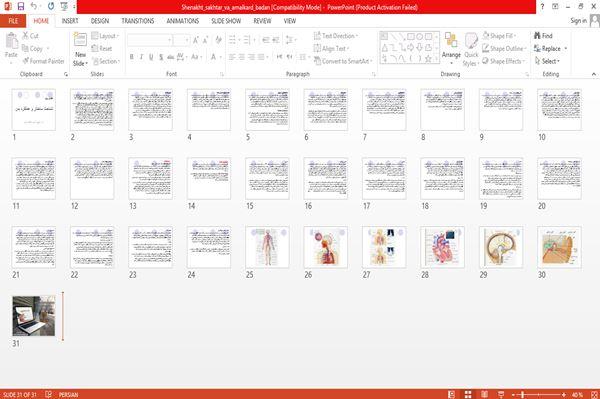Screen dimensions: 600x399
Task: Fit slide to current window
Action: click(594, 394)
